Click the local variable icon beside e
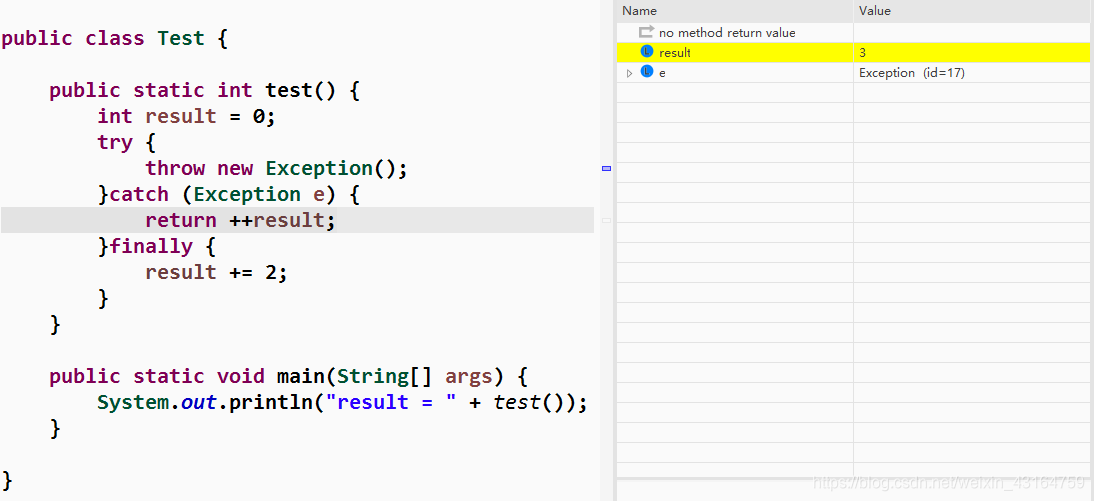The width and height of the screenshot is (1094, 501). pyautogui.click(x=647, y=72)
